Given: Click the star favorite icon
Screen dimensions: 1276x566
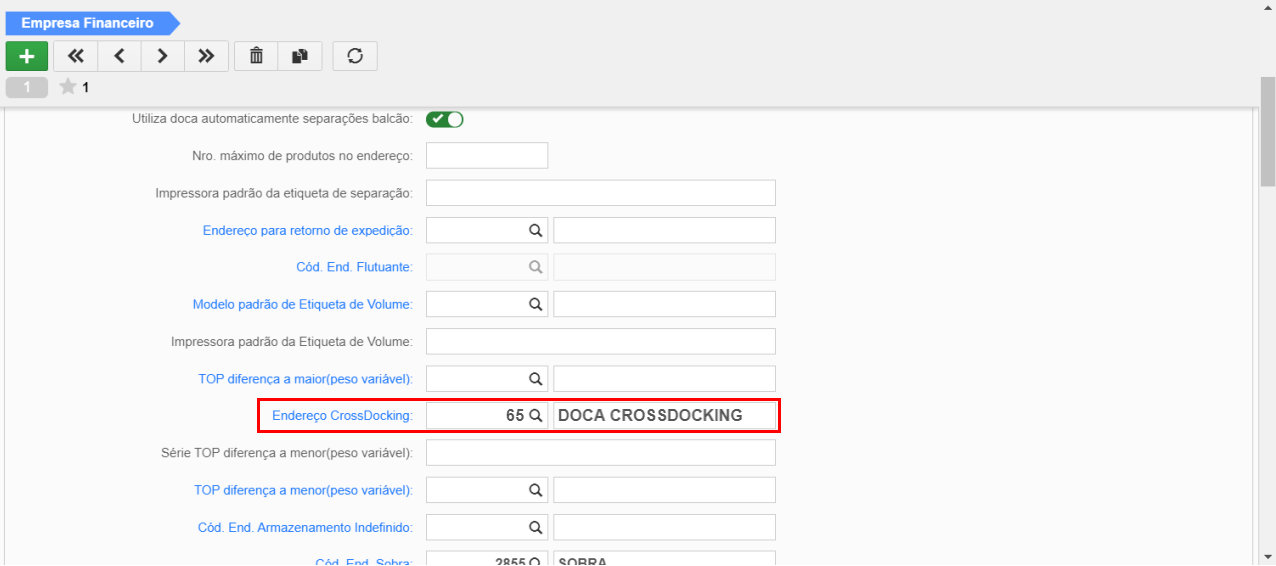Looking at the screenshot, I should tap(68, 87).
